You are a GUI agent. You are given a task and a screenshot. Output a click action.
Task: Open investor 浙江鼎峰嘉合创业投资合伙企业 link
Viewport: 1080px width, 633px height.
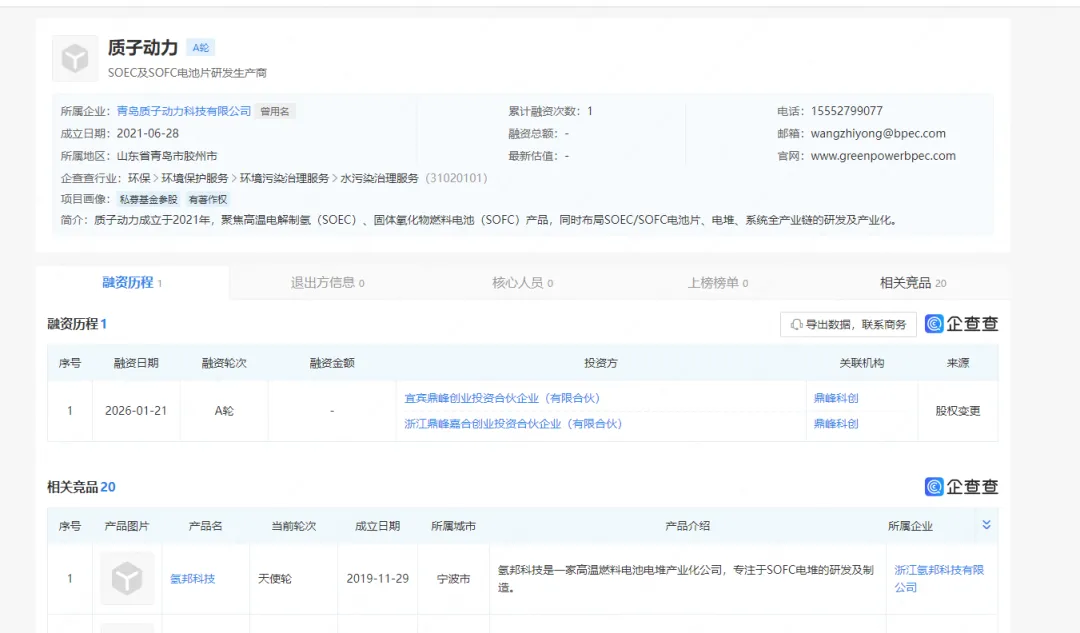(513, 424)
